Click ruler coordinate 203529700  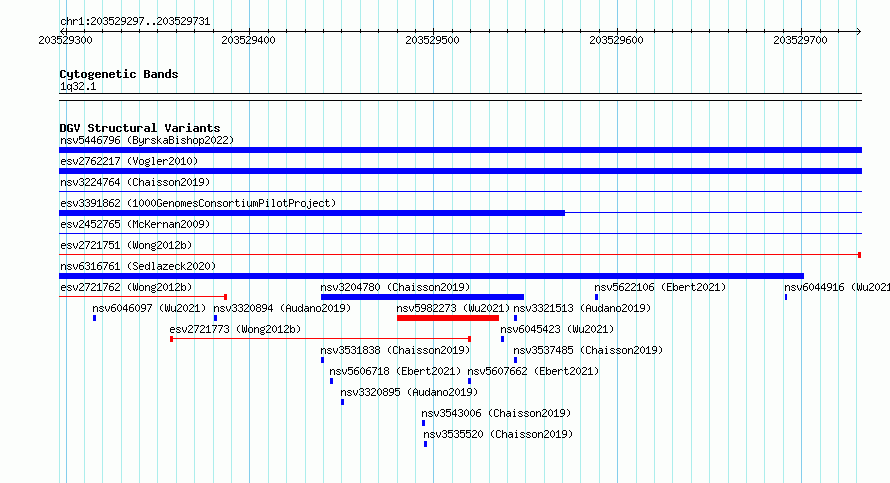[x=800, y=40]
